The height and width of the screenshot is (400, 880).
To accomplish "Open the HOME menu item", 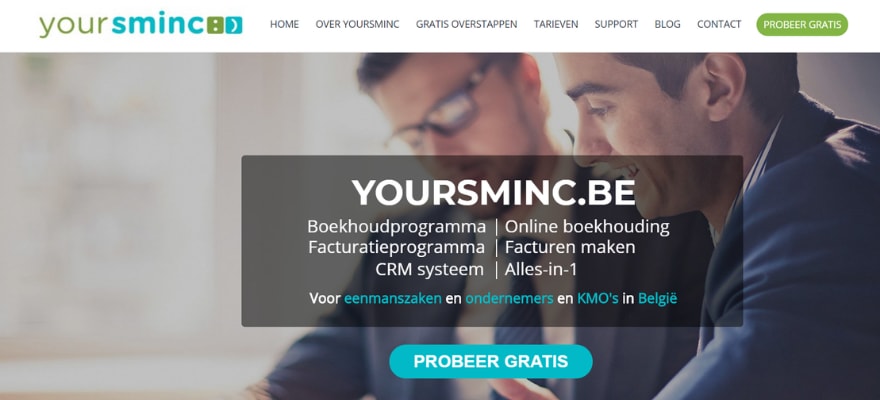I will coord(284,25).
